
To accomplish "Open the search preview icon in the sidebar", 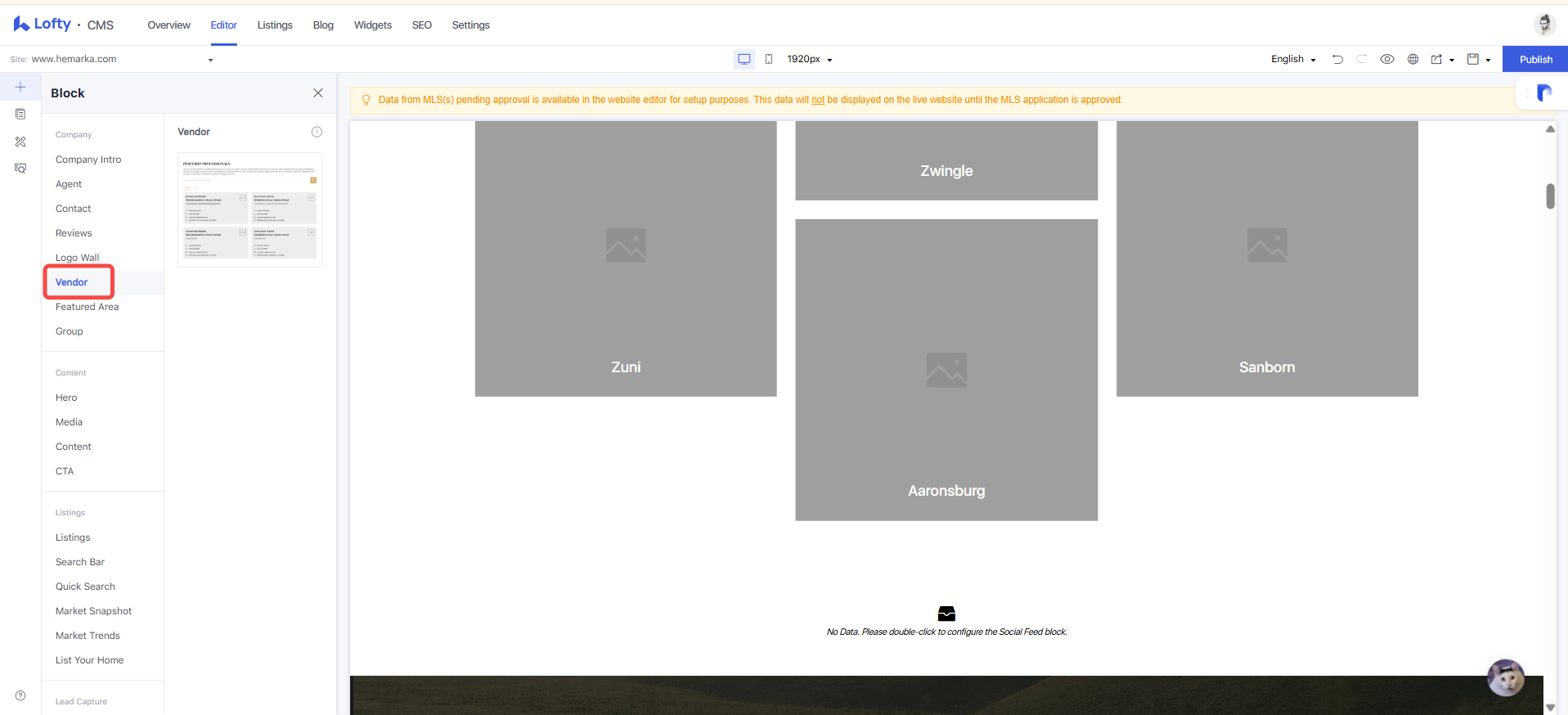I will click(x=20, y=169).
